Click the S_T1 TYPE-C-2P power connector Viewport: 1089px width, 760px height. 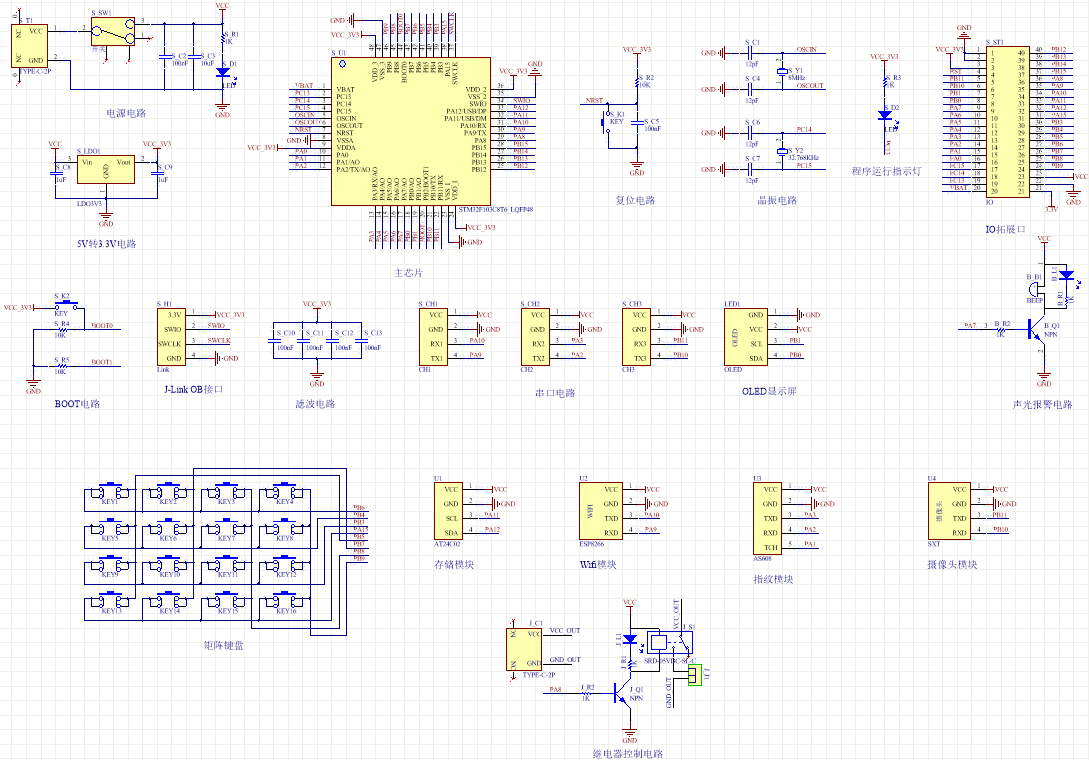pos(29,46)
